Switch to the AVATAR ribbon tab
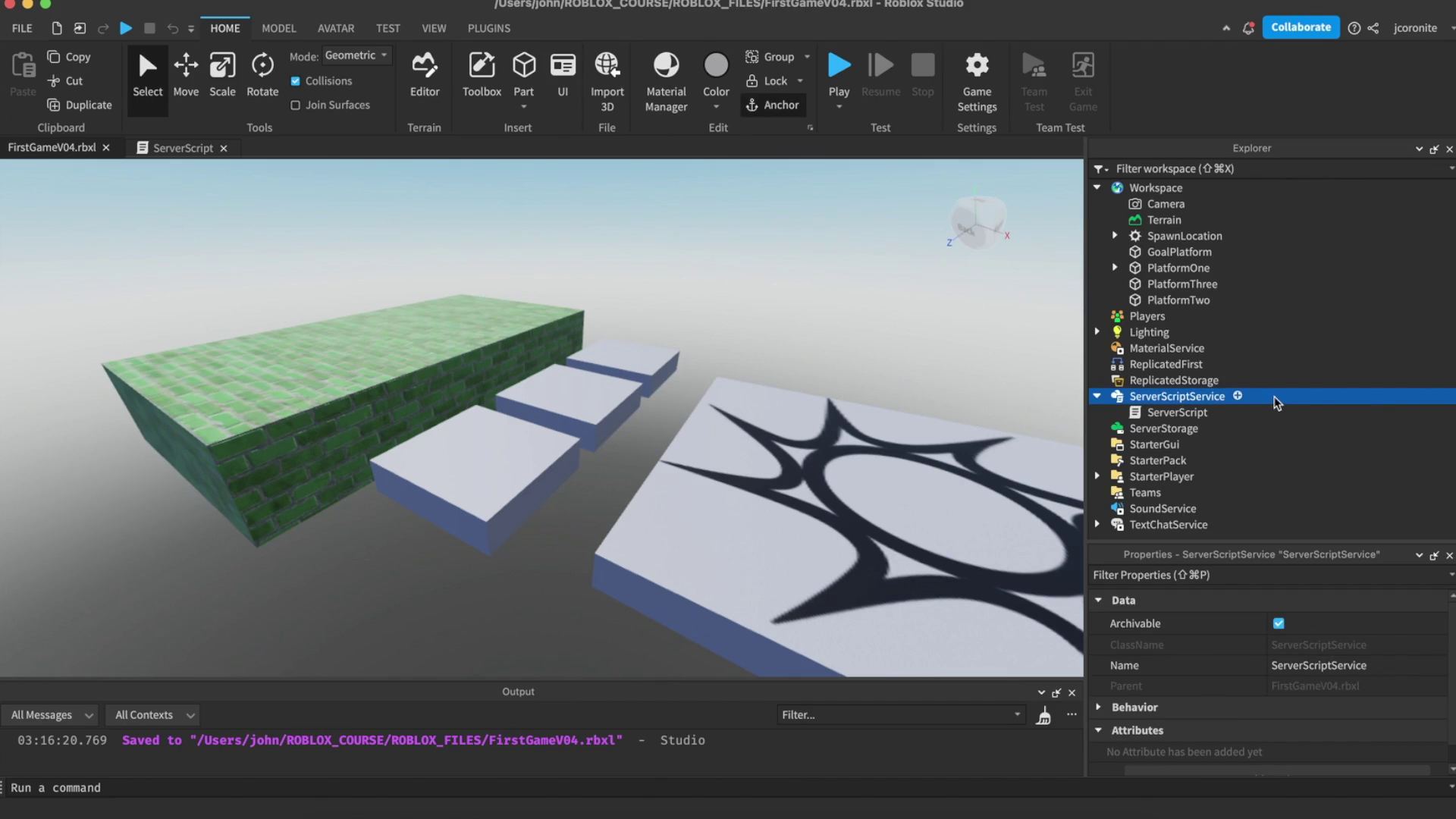Screen dimensions: 1456x819 [x=335, y=28]
